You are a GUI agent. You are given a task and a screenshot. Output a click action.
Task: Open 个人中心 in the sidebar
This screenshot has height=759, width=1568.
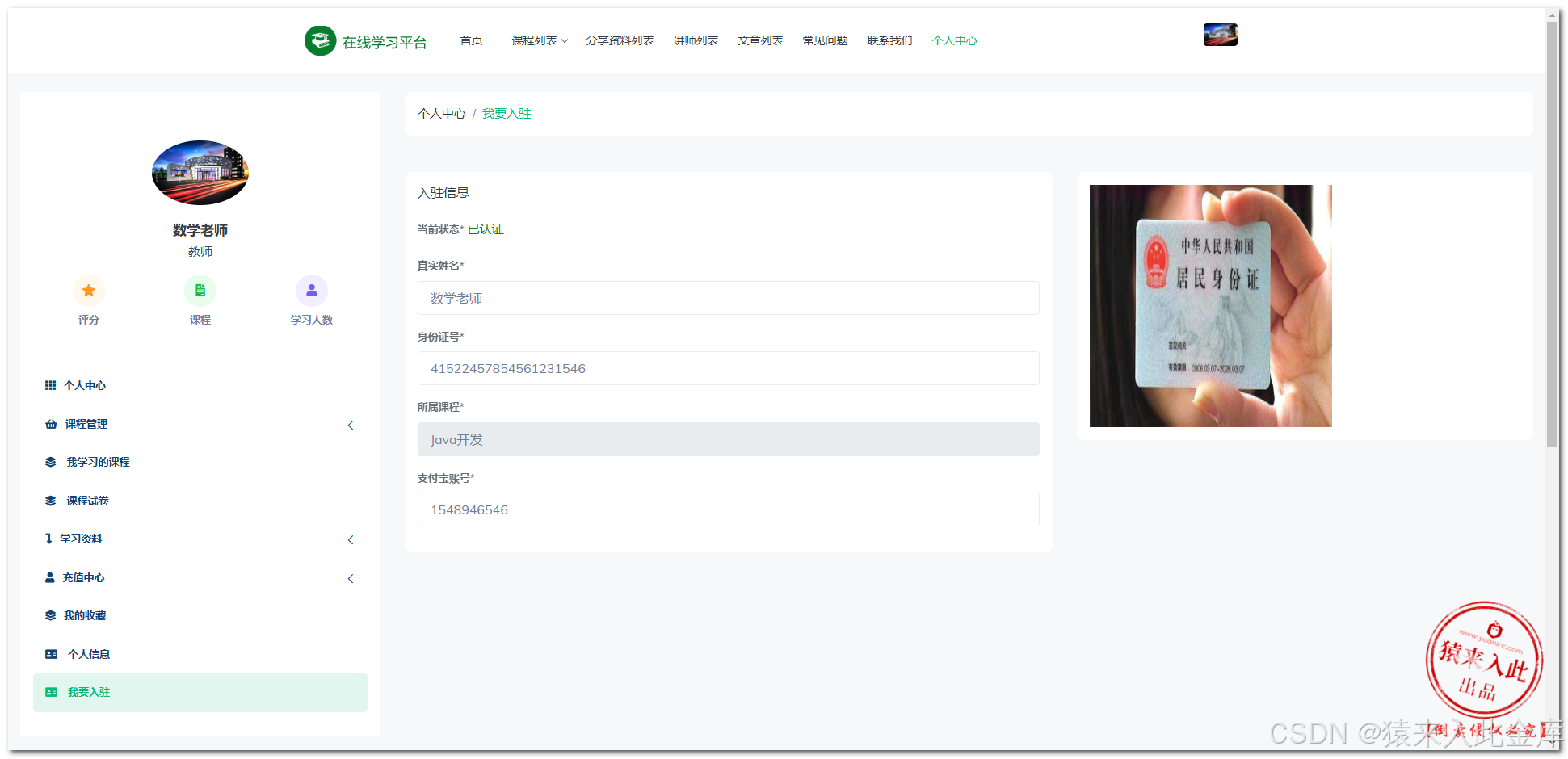tap(86, 385)
